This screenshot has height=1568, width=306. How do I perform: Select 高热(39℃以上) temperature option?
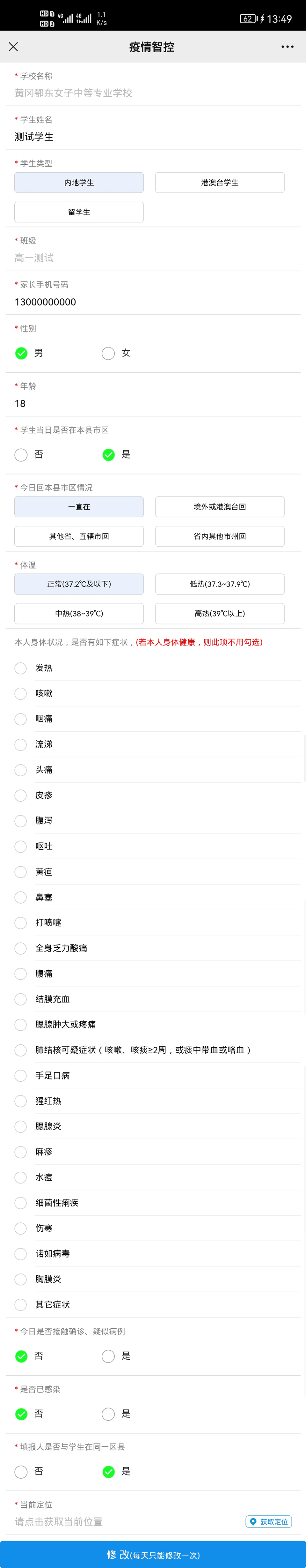(x=220, y=614)
